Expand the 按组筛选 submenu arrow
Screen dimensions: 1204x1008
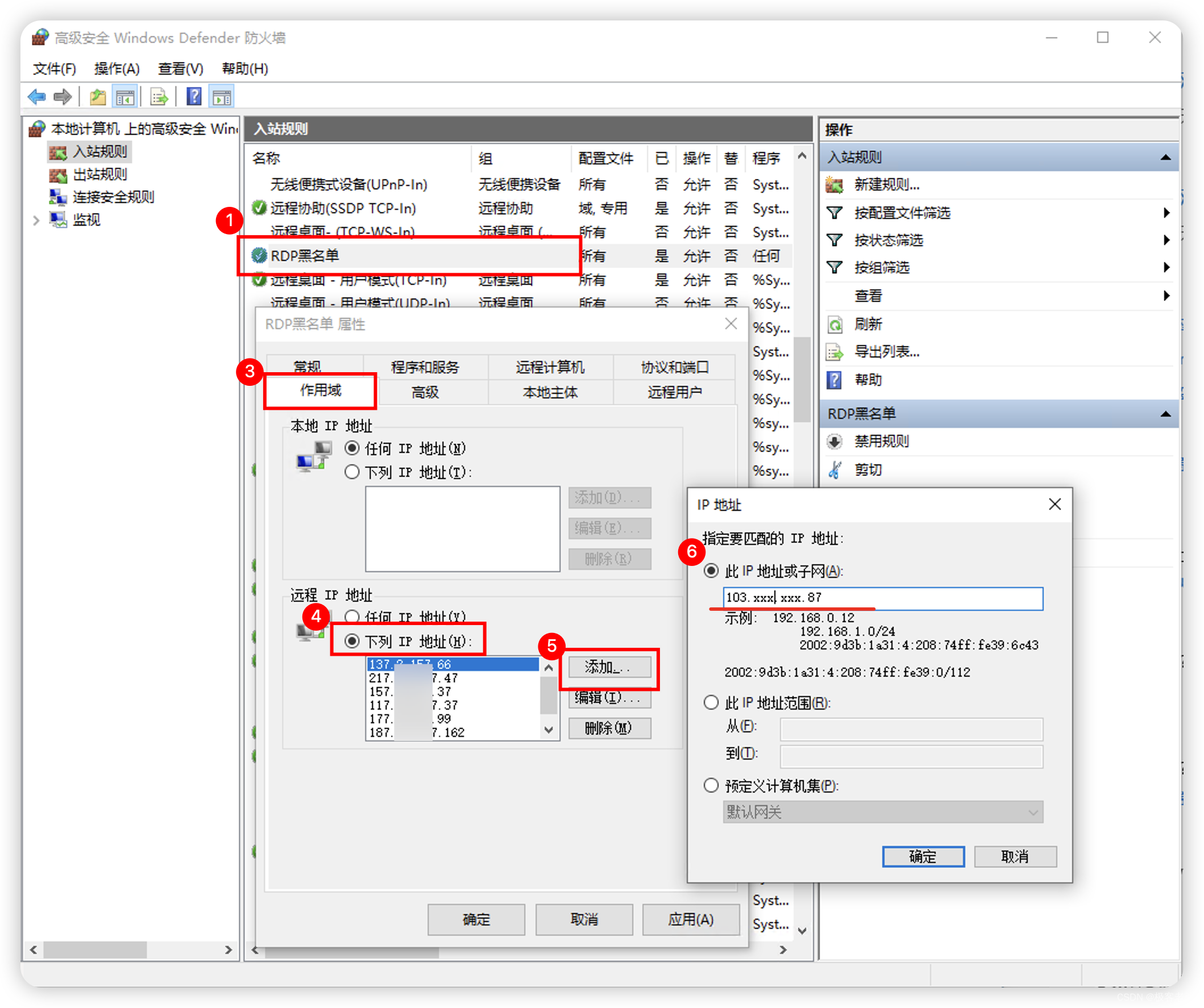[x=1166, y=267]
